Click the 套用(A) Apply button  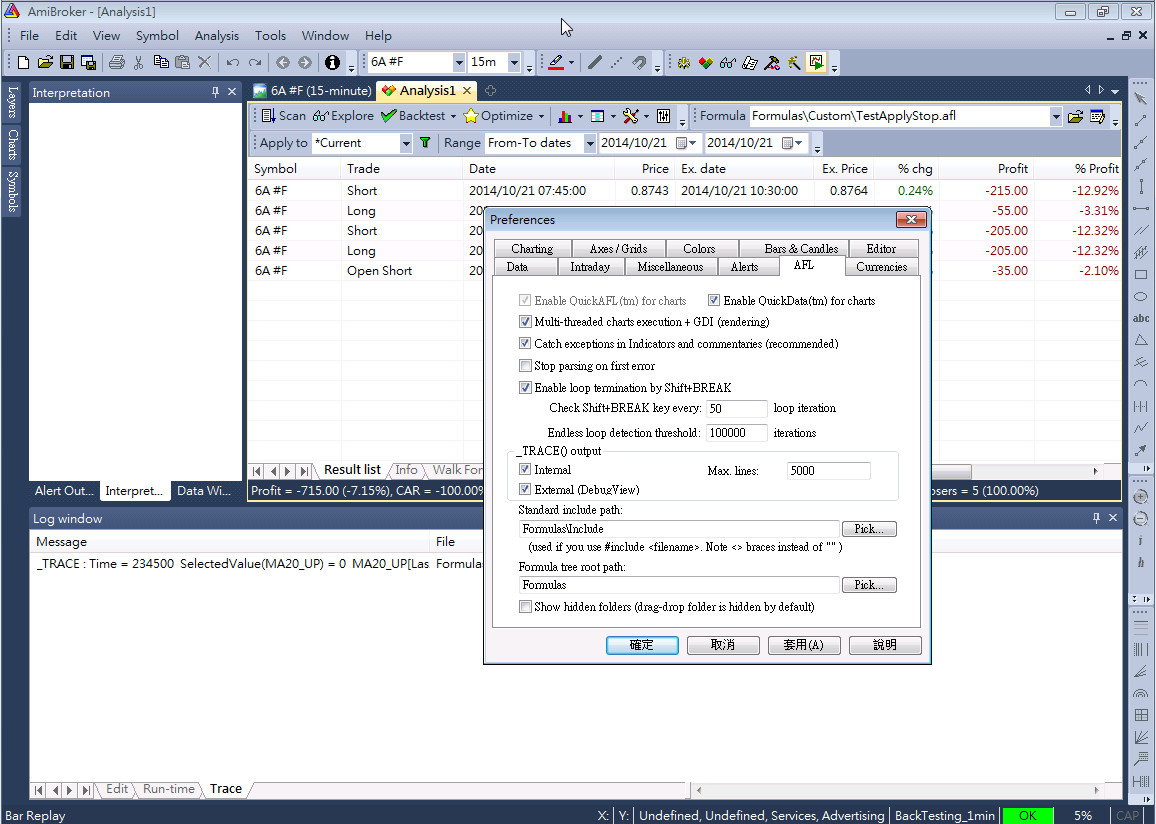click(x=804, y=645)
